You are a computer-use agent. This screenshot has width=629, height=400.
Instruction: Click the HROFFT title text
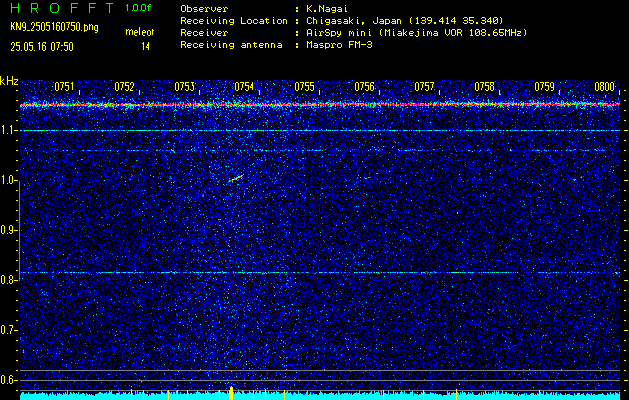(x=62, y=8)
